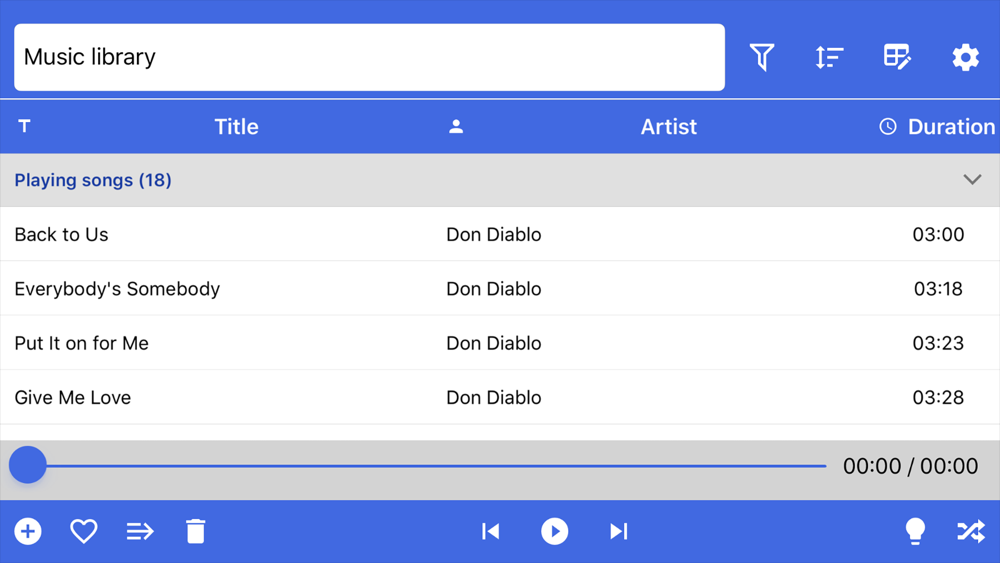Add a song with plus icon

[x=28, y=531]
